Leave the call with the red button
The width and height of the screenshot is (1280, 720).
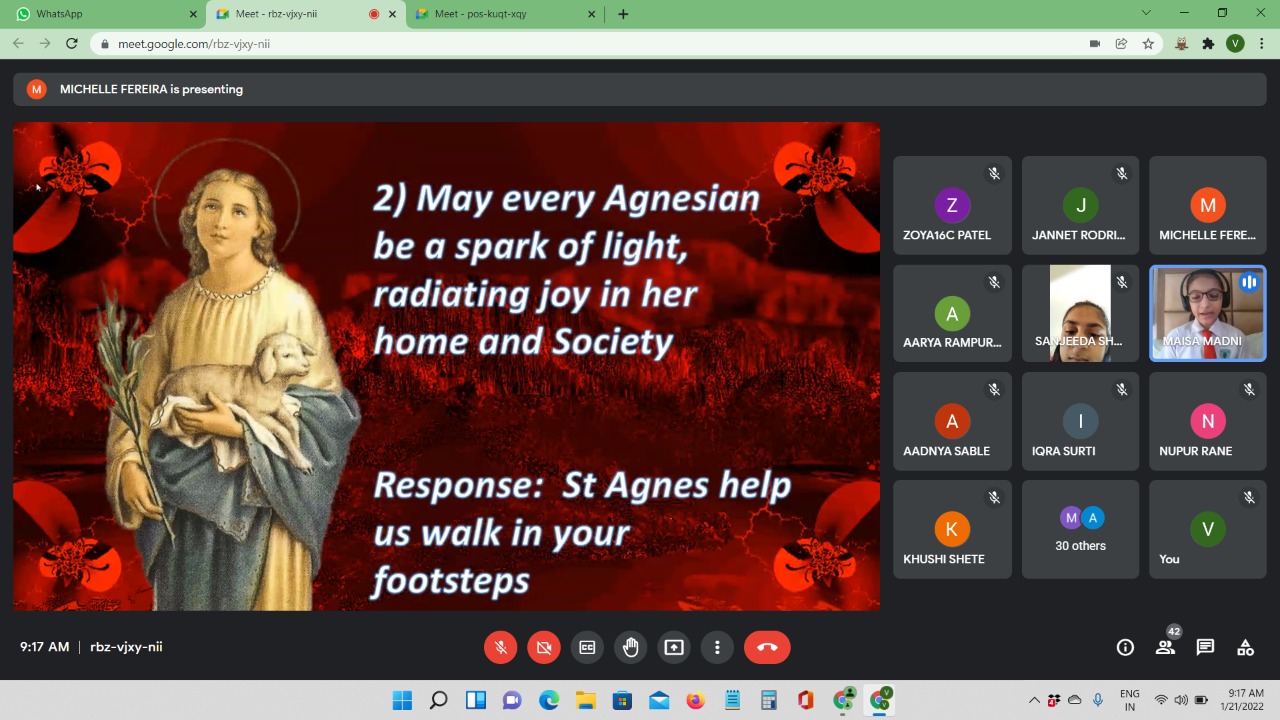click(x=767, y=647)
